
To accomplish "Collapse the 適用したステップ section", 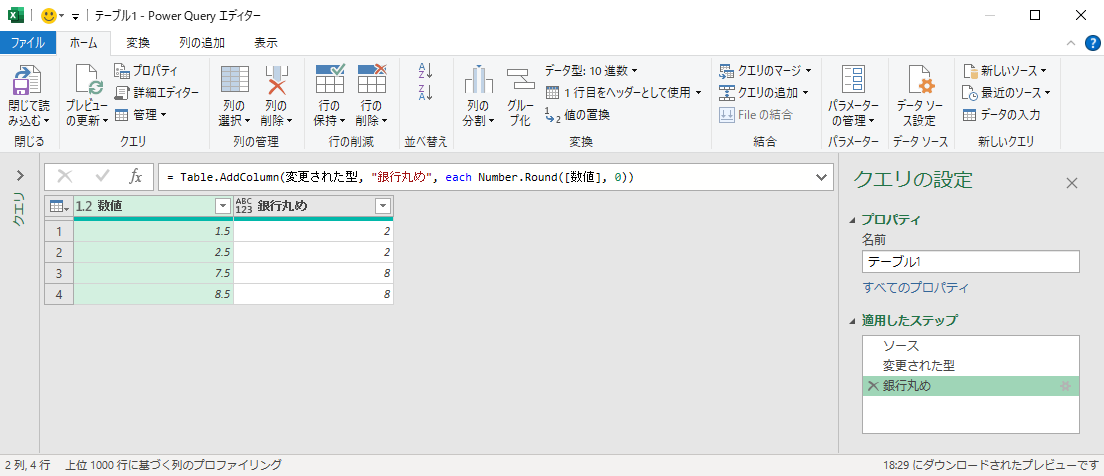I will 854,320.
